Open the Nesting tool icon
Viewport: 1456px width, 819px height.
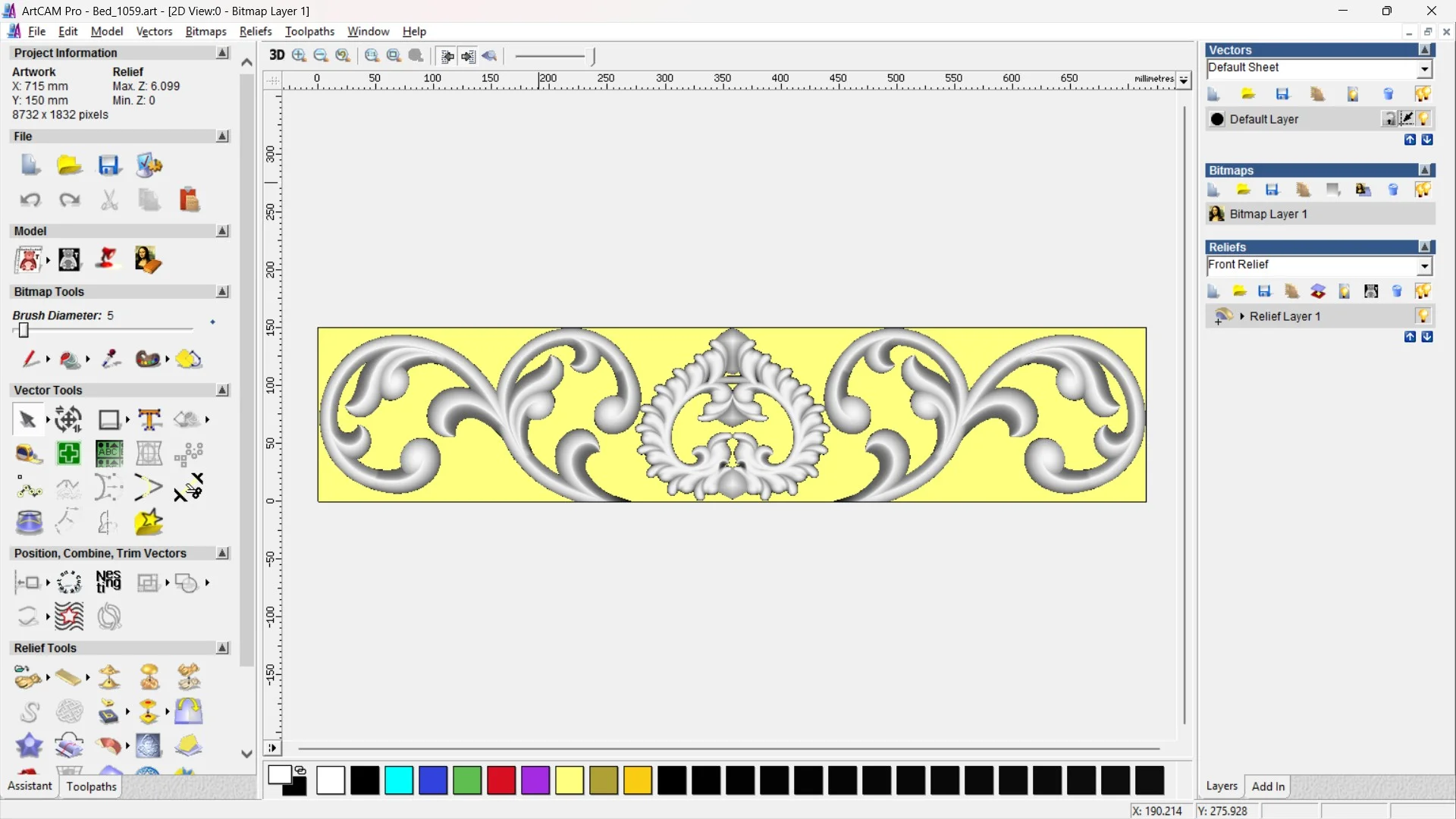point(108,582)
